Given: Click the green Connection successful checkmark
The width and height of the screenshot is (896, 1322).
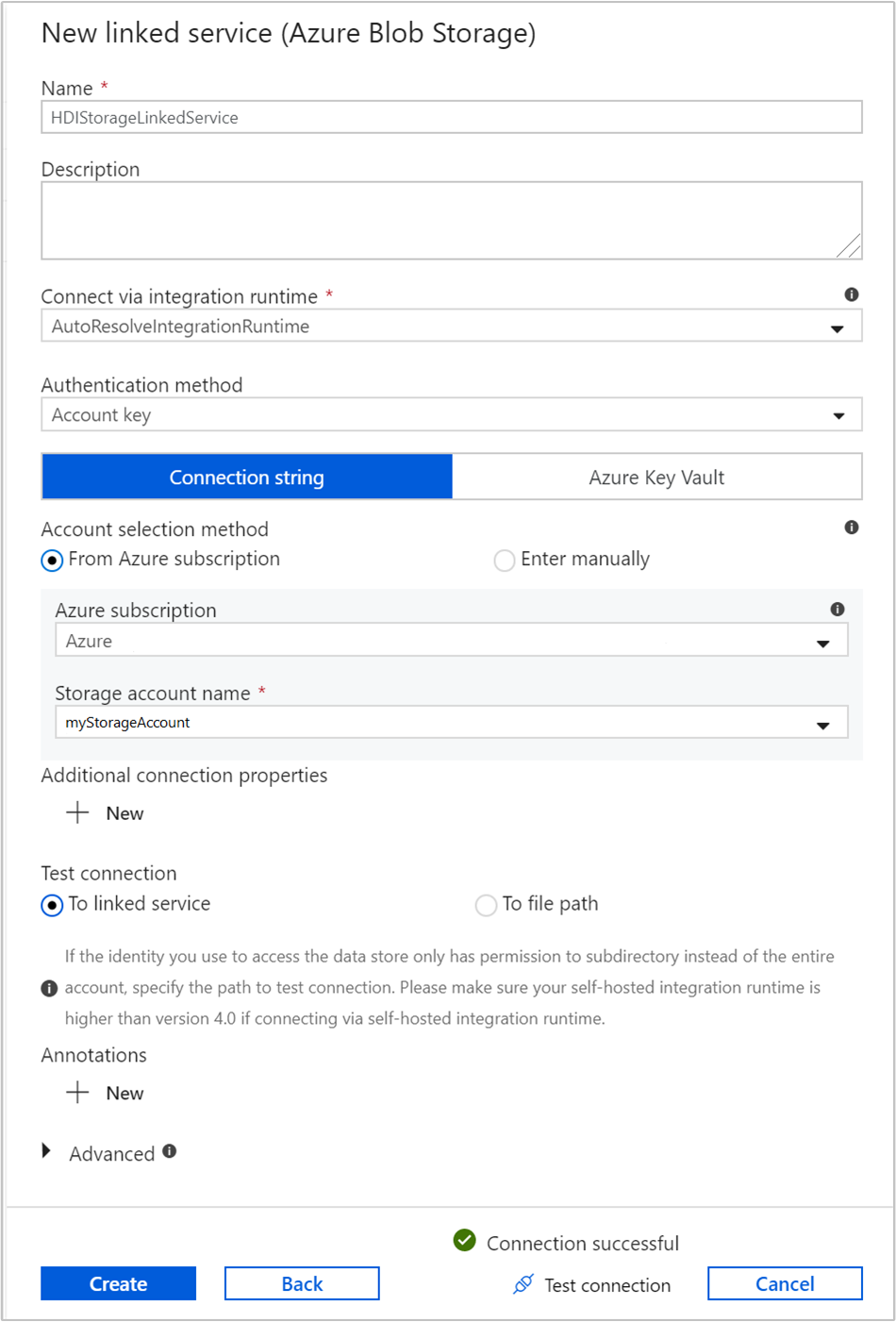Looking at the screenshot, I should coord(463,1242).
